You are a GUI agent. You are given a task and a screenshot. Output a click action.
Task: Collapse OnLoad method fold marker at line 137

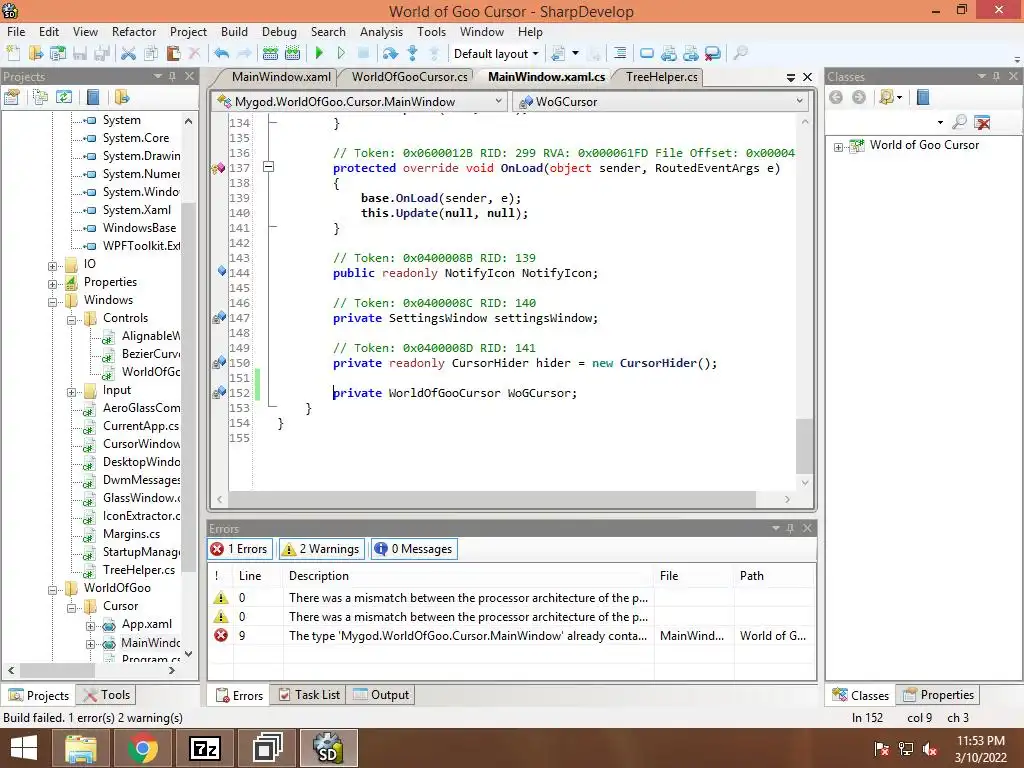click(268, 167)
